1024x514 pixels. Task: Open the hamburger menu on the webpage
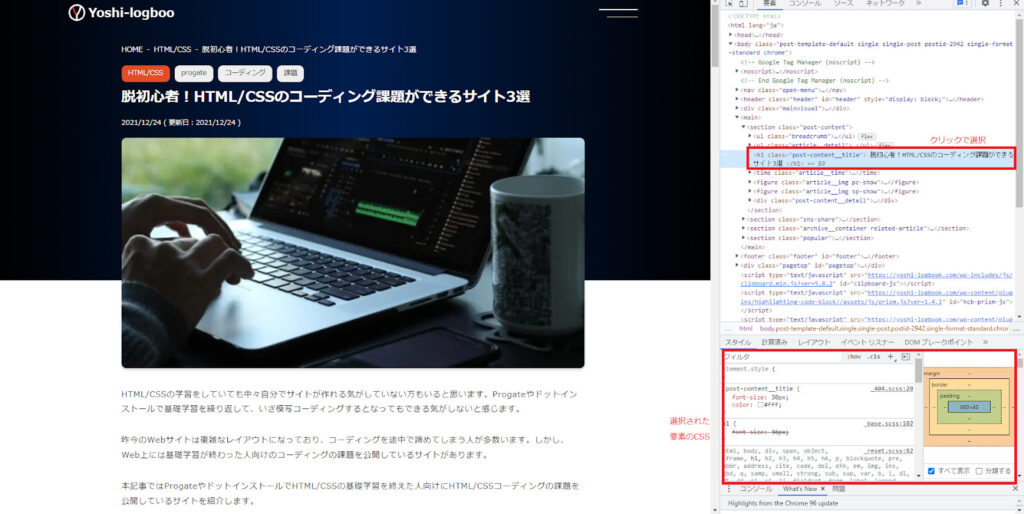tap(616, 13)
